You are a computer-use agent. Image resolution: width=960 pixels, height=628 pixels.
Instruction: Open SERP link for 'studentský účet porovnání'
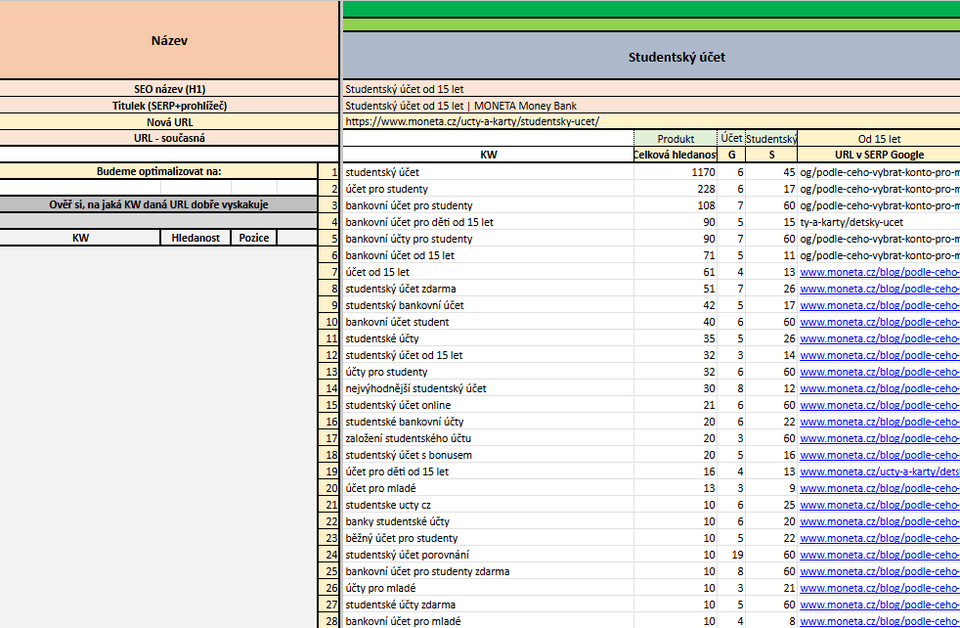pos(879,555)
